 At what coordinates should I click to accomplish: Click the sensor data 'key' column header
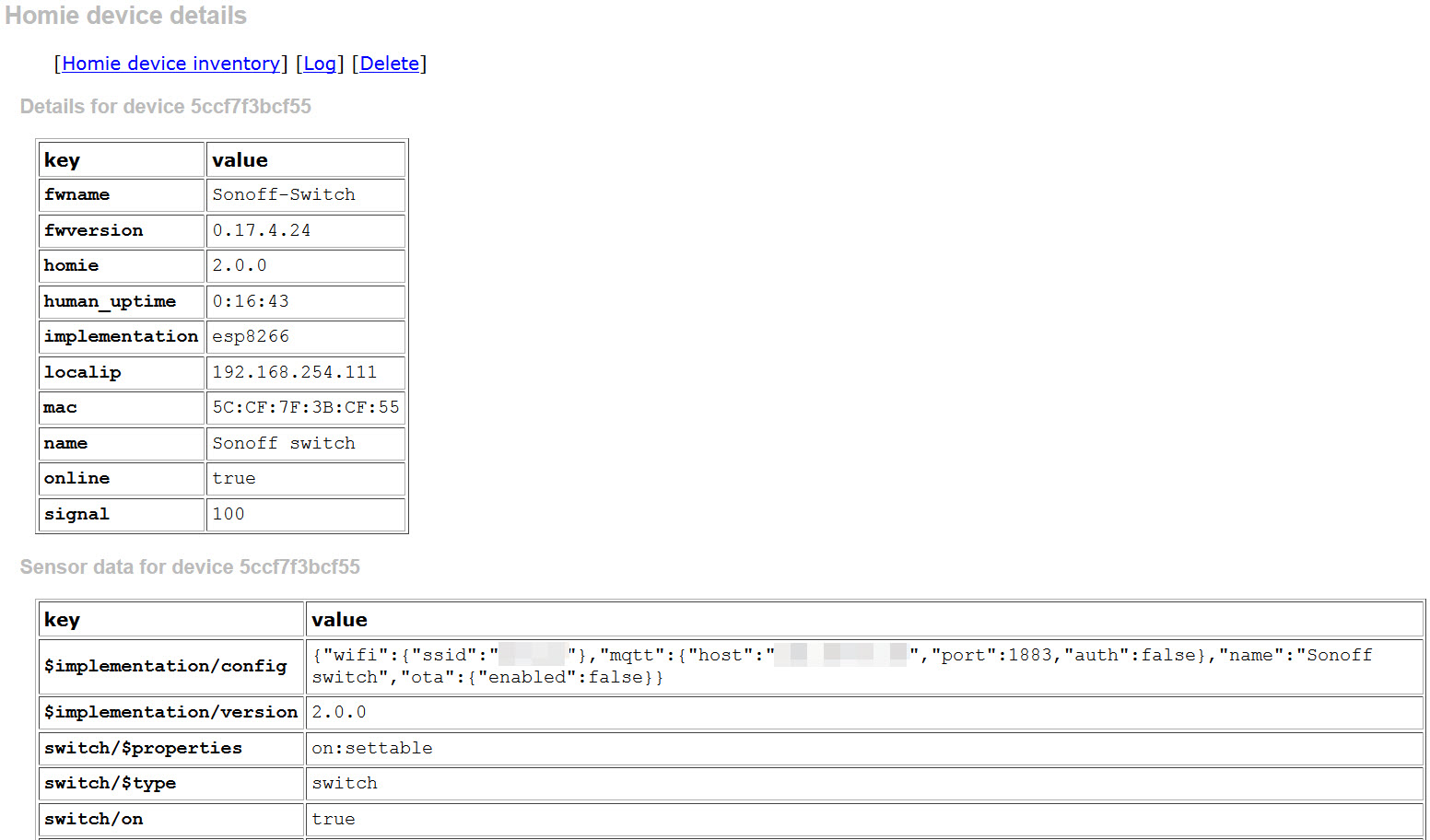(x=171, y=620)
